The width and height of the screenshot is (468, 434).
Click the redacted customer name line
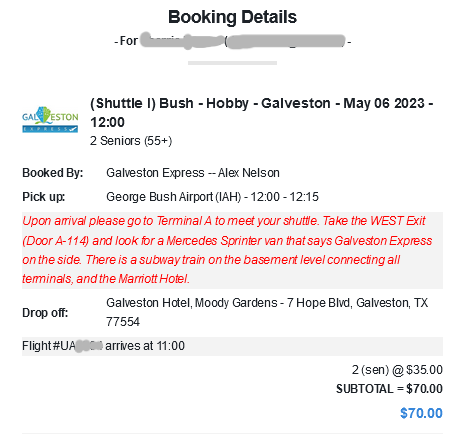(x=232, y=41)
